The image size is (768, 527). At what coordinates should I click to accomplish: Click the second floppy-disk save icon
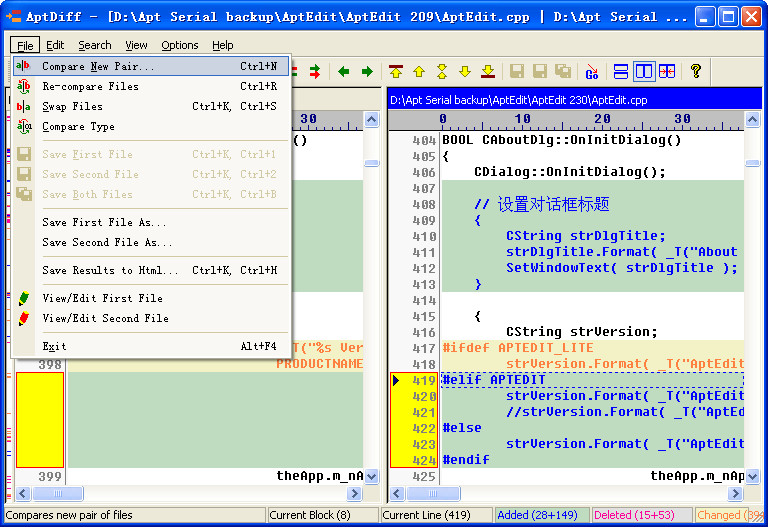540,72
